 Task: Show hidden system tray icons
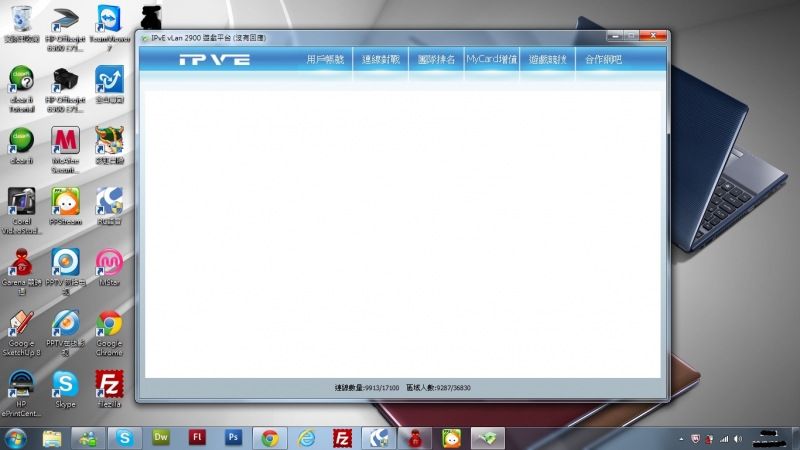click(x=681, y=439)
